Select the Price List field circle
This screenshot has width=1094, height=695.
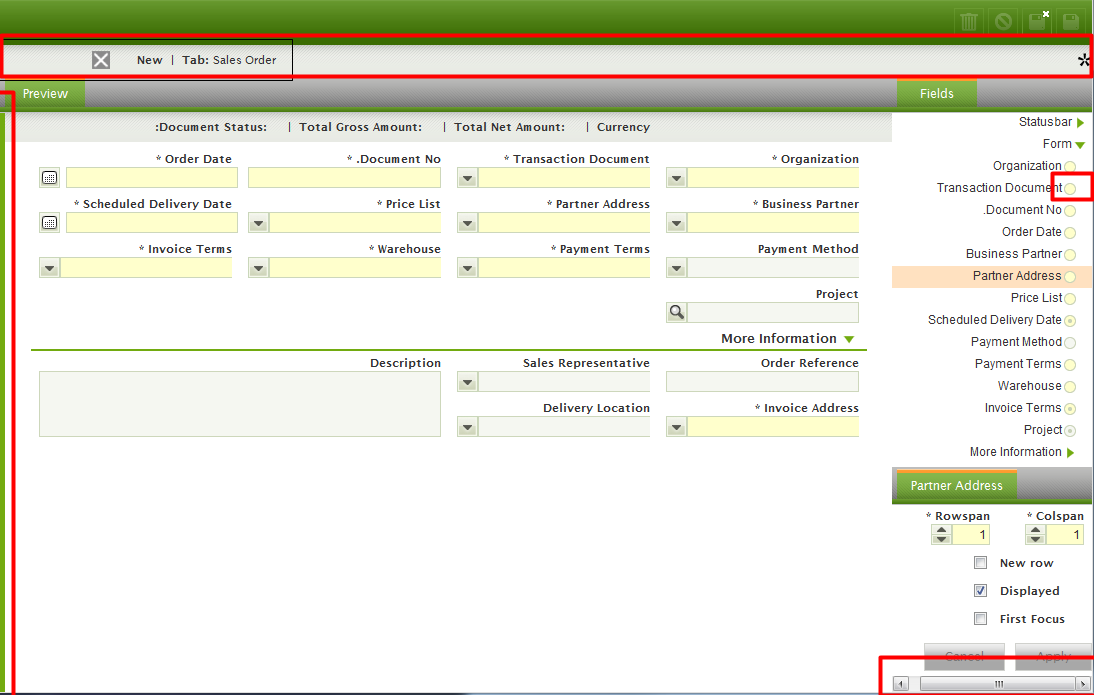1070,299
